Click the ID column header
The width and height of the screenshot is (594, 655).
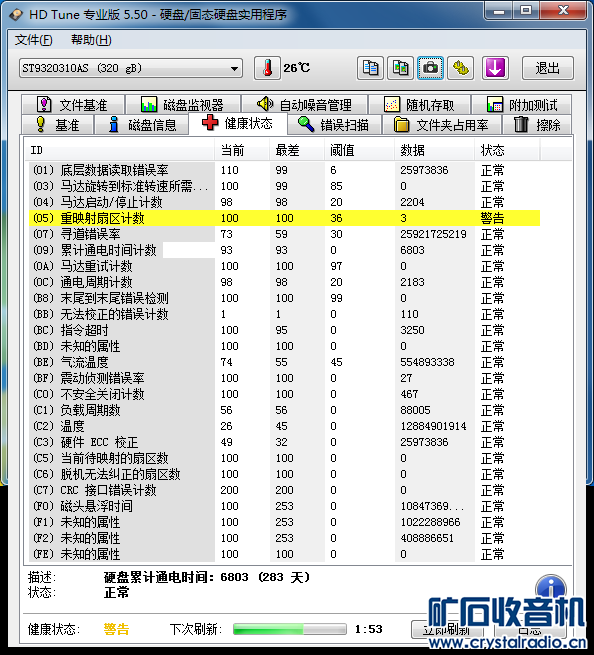tap(120, 150)
